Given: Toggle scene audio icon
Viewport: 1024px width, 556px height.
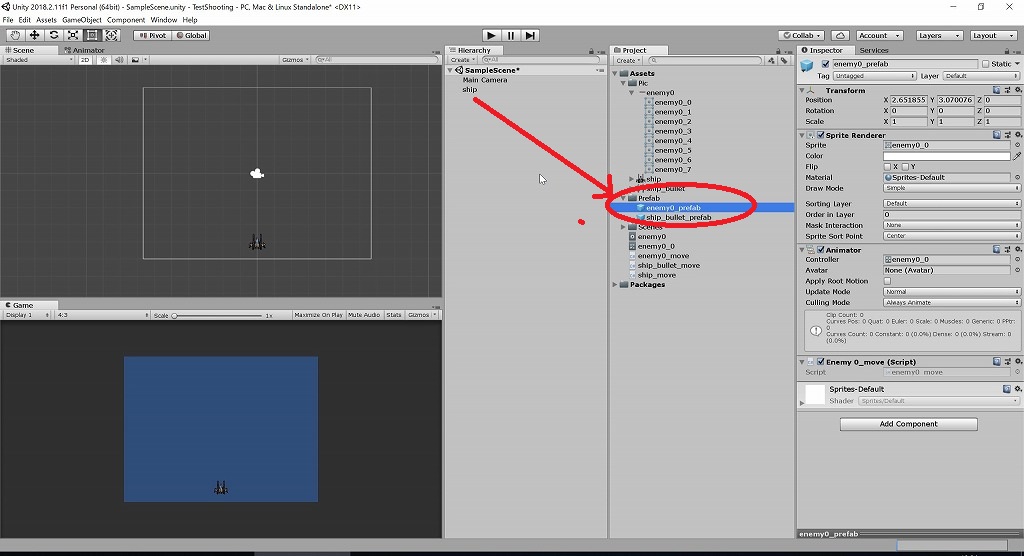Looking at the screenshot, I should pos(119,59).
